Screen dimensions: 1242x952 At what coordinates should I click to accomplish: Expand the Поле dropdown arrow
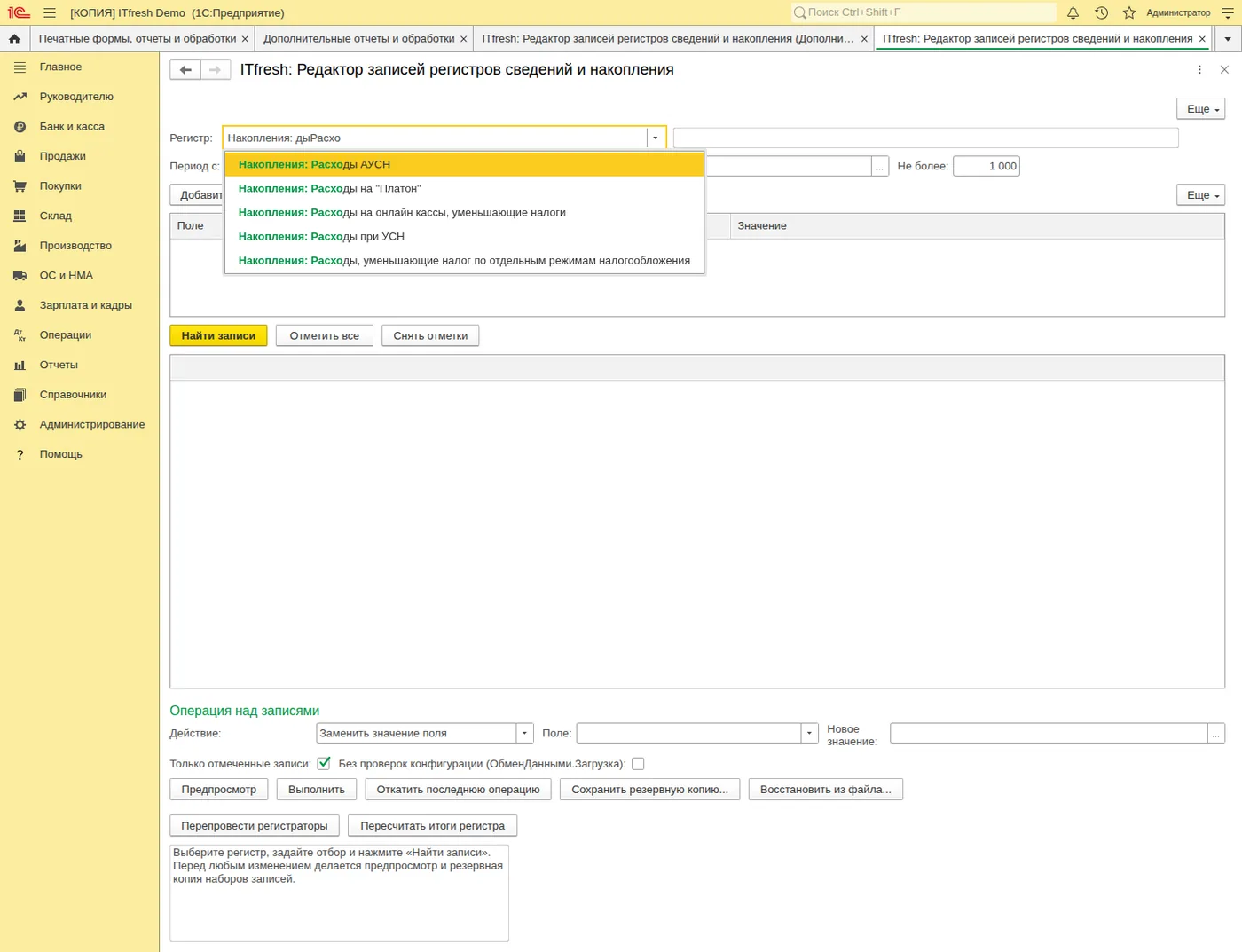coord(809,733)
